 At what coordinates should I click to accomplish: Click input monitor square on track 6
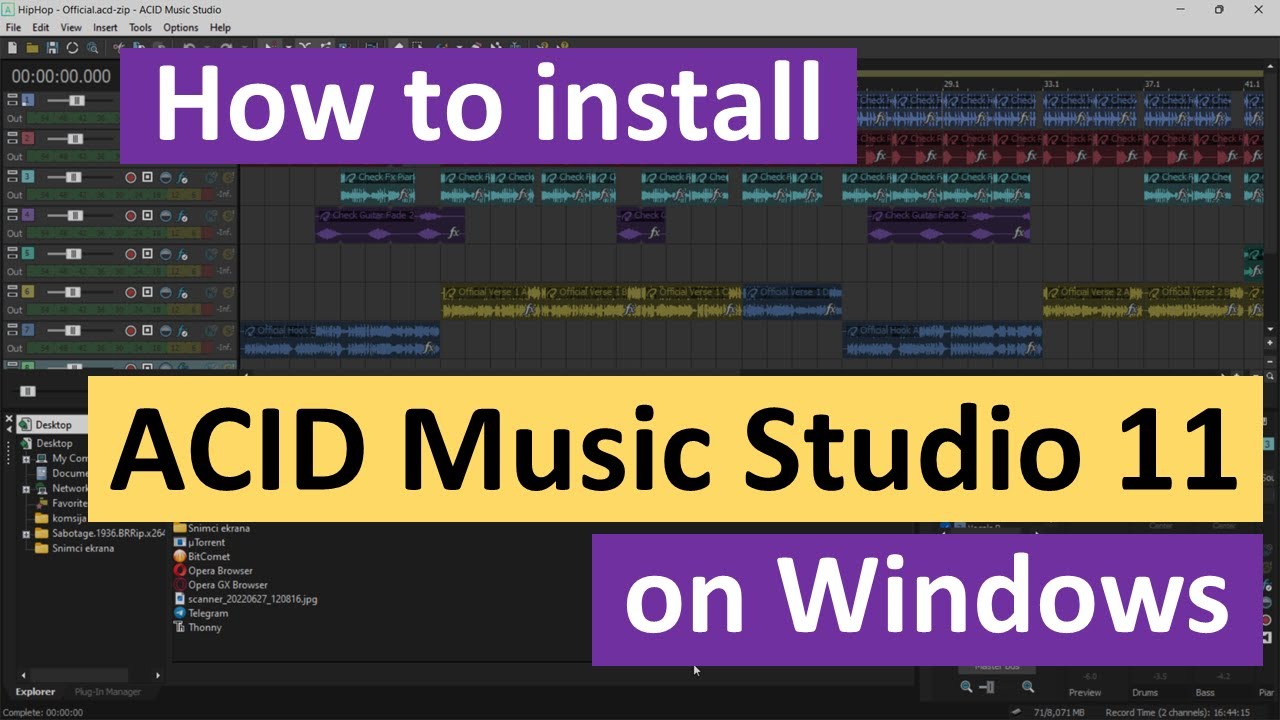pyautogui.click(x=148, y=291)
